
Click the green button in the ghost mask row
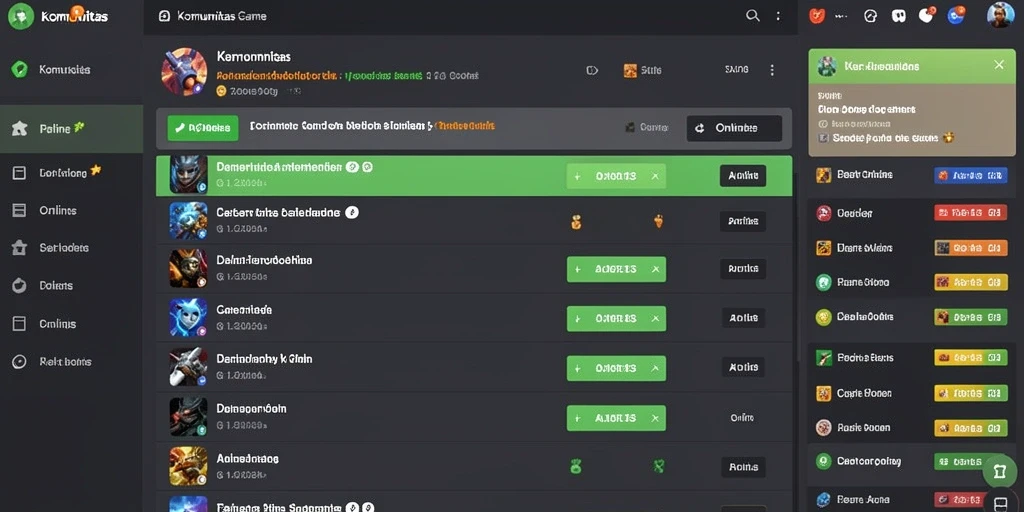(x=616, y=319)
